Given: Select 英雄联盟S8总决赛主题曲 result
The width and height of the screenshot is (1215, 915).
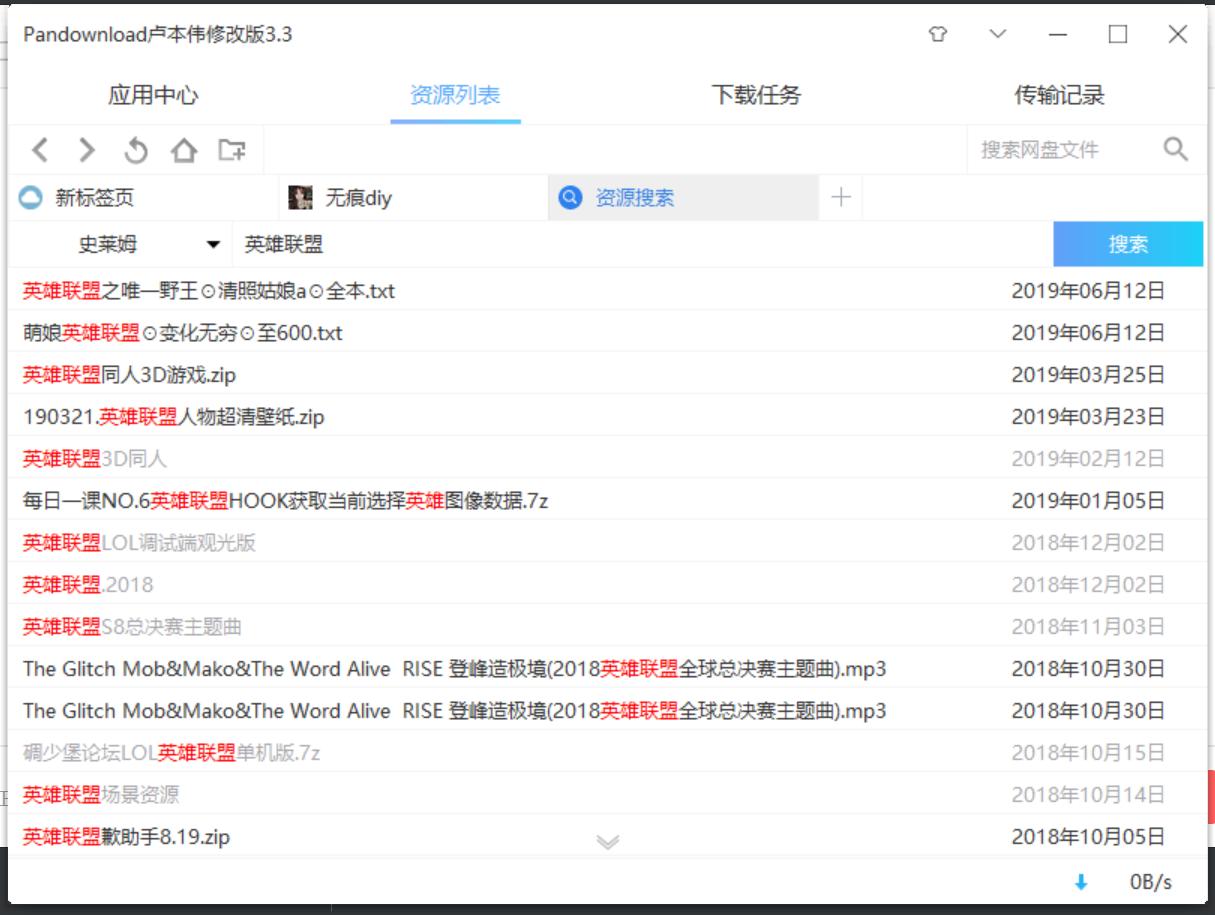Looking at the screenshot, I should tap(606, 627).
